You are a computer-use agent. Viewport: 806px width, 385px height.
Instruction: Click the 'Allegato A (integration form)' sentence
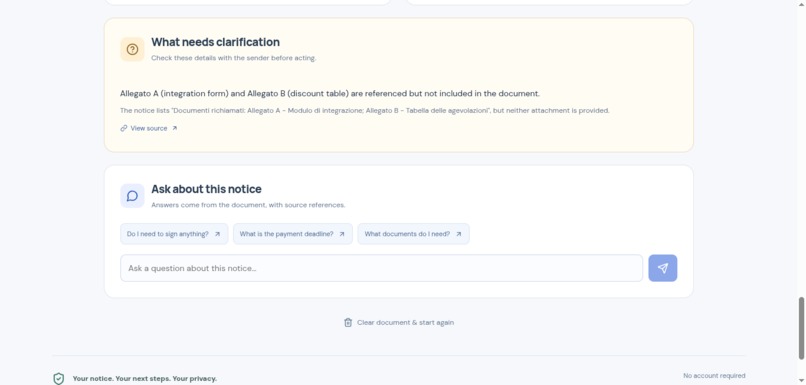pyautogui.click(x=330, y=94)
